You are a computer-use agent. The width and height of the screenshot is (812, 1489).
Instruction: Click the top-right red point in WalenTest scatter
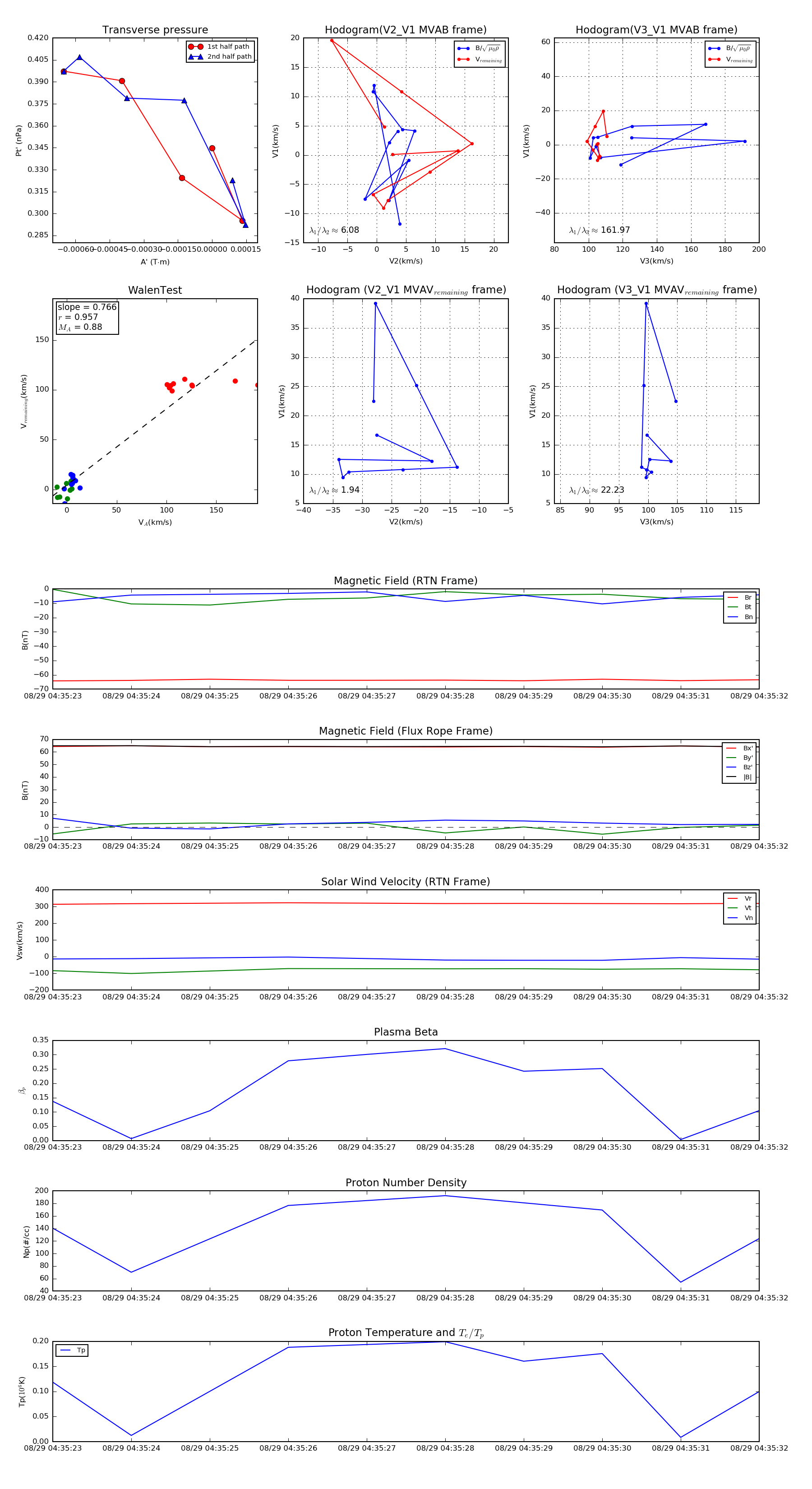tap(256, 385)
